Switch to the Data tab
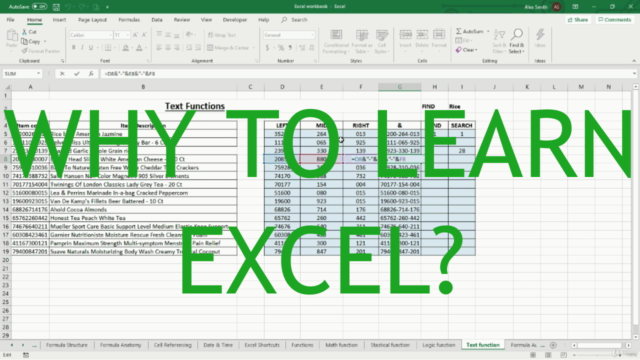This screenshot has height=360, width=640. click(157, 20)
